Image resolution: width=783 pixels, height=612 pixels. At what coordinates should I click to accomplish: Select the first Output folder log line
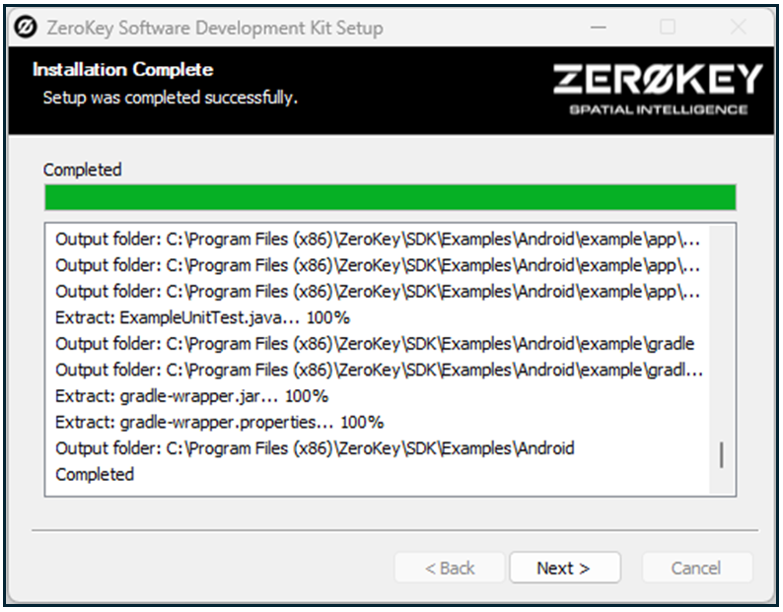coord(377,240)
